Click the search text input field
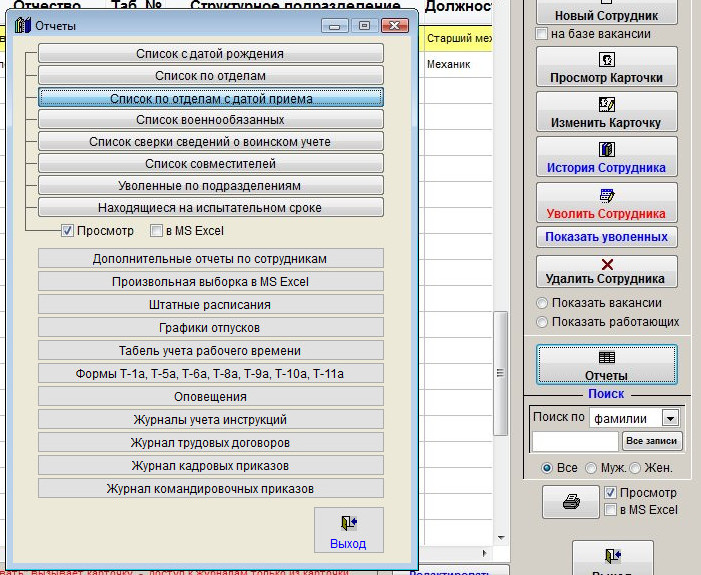Viewport: 701px width, 575px height. click(575, 441)
